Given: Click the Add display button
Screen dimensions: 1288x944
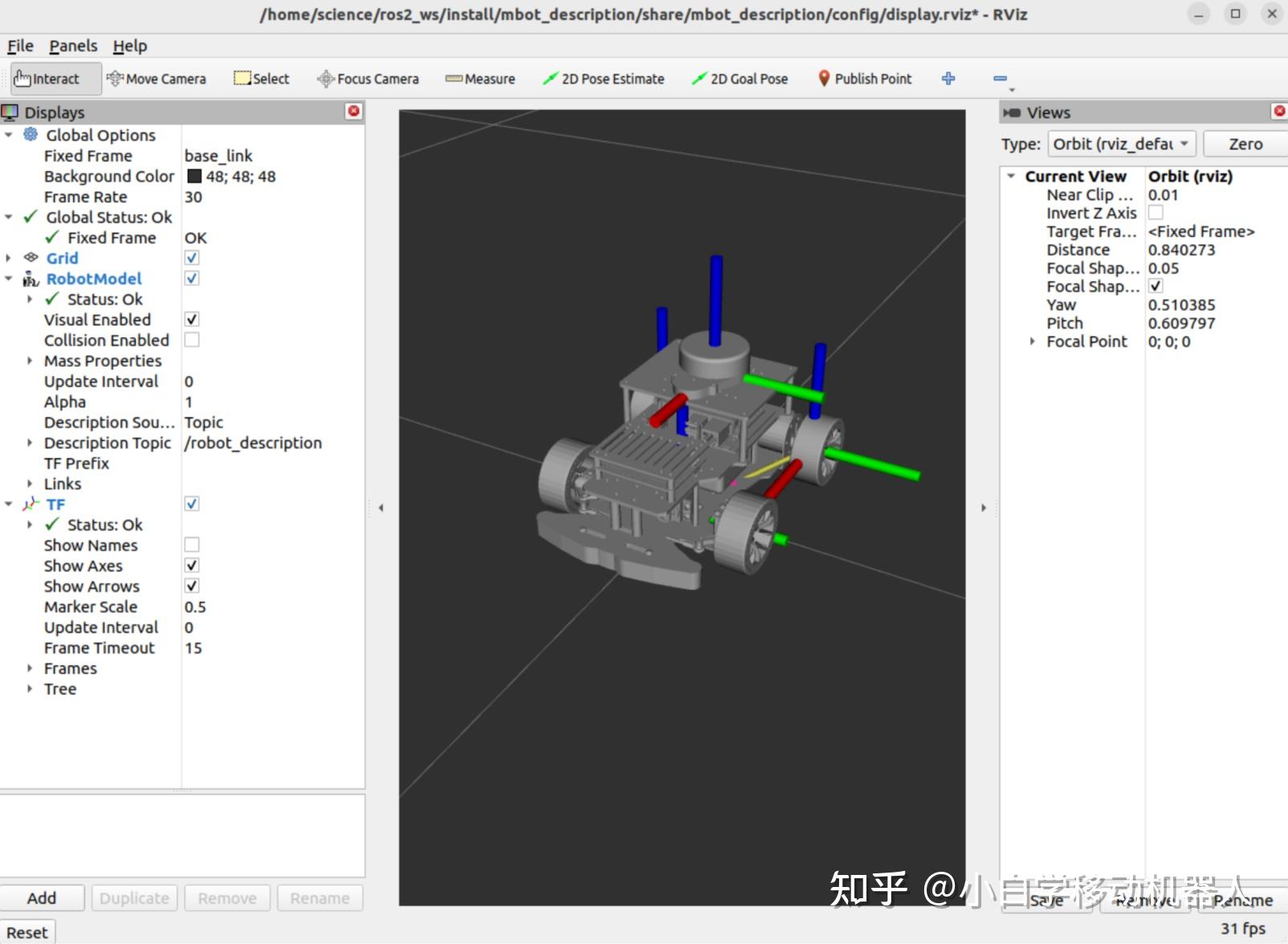Looking at the screenshot, I should 42,897.
